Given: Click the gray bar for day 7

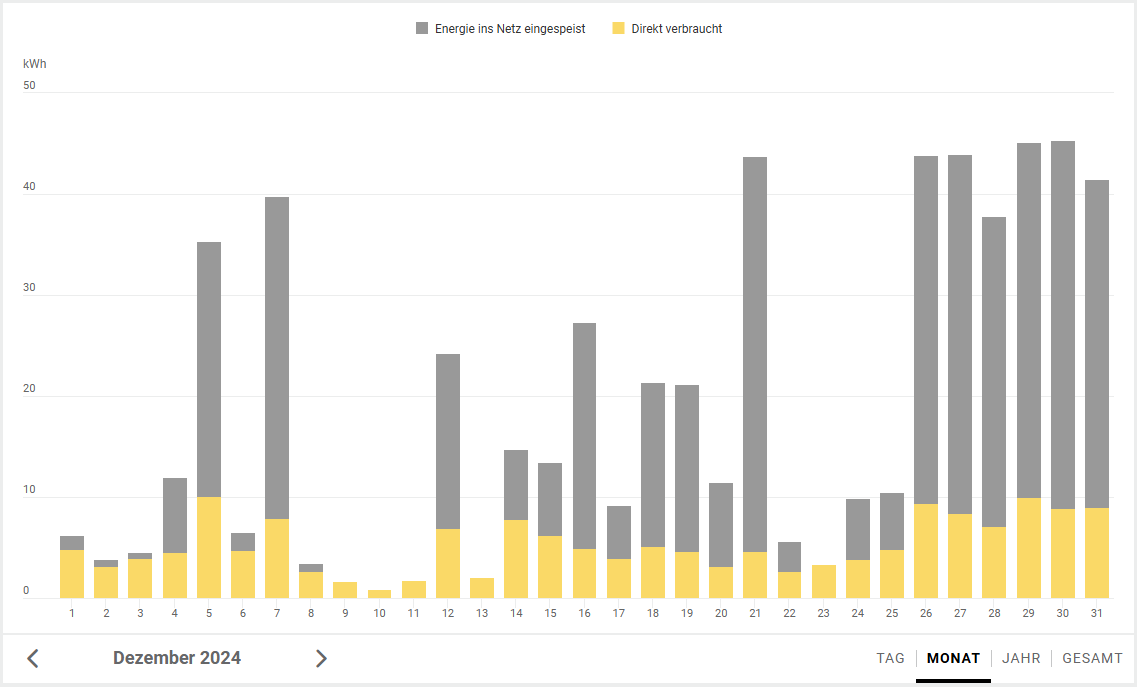Looking at the screenshot, I should (x=277, y=357).
